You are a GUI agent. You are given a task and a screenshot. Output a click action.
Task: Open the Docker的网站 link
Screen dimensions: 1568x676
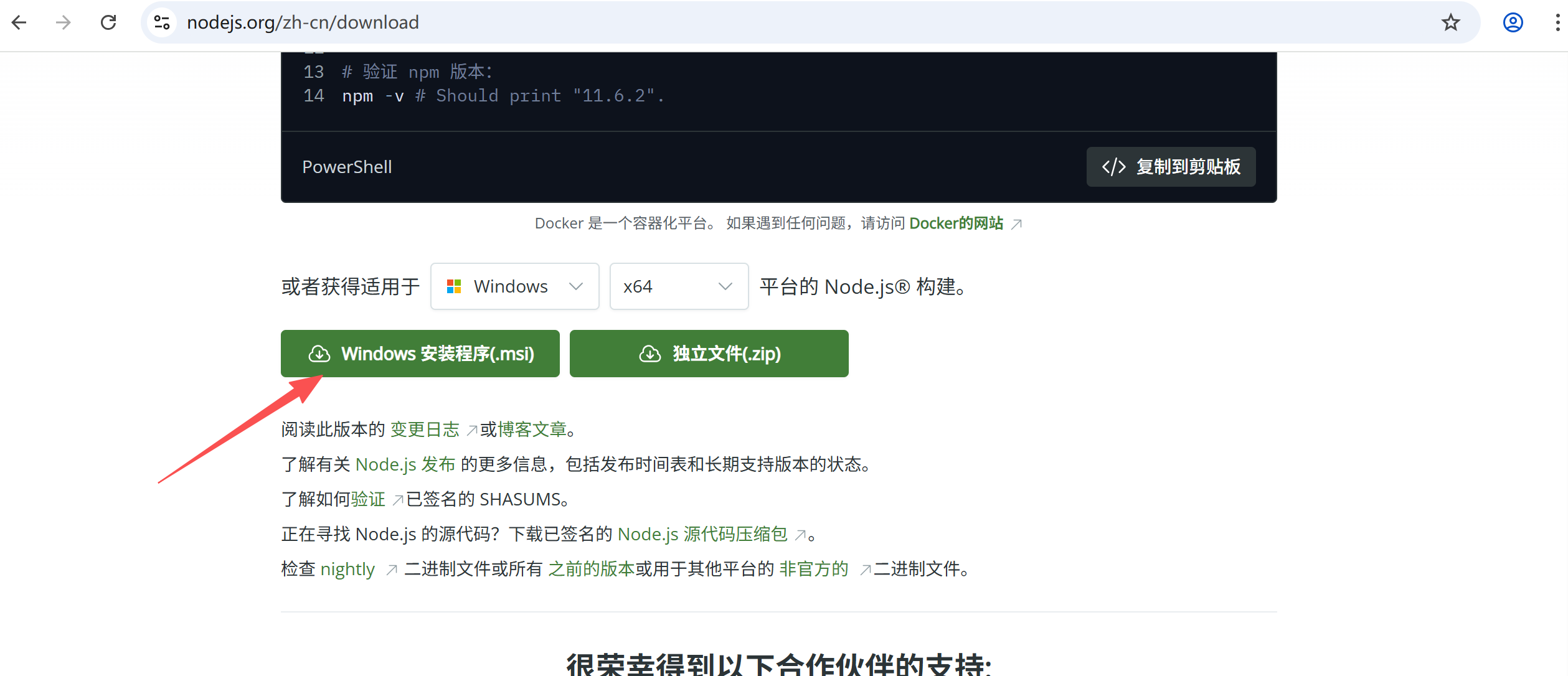956,223
